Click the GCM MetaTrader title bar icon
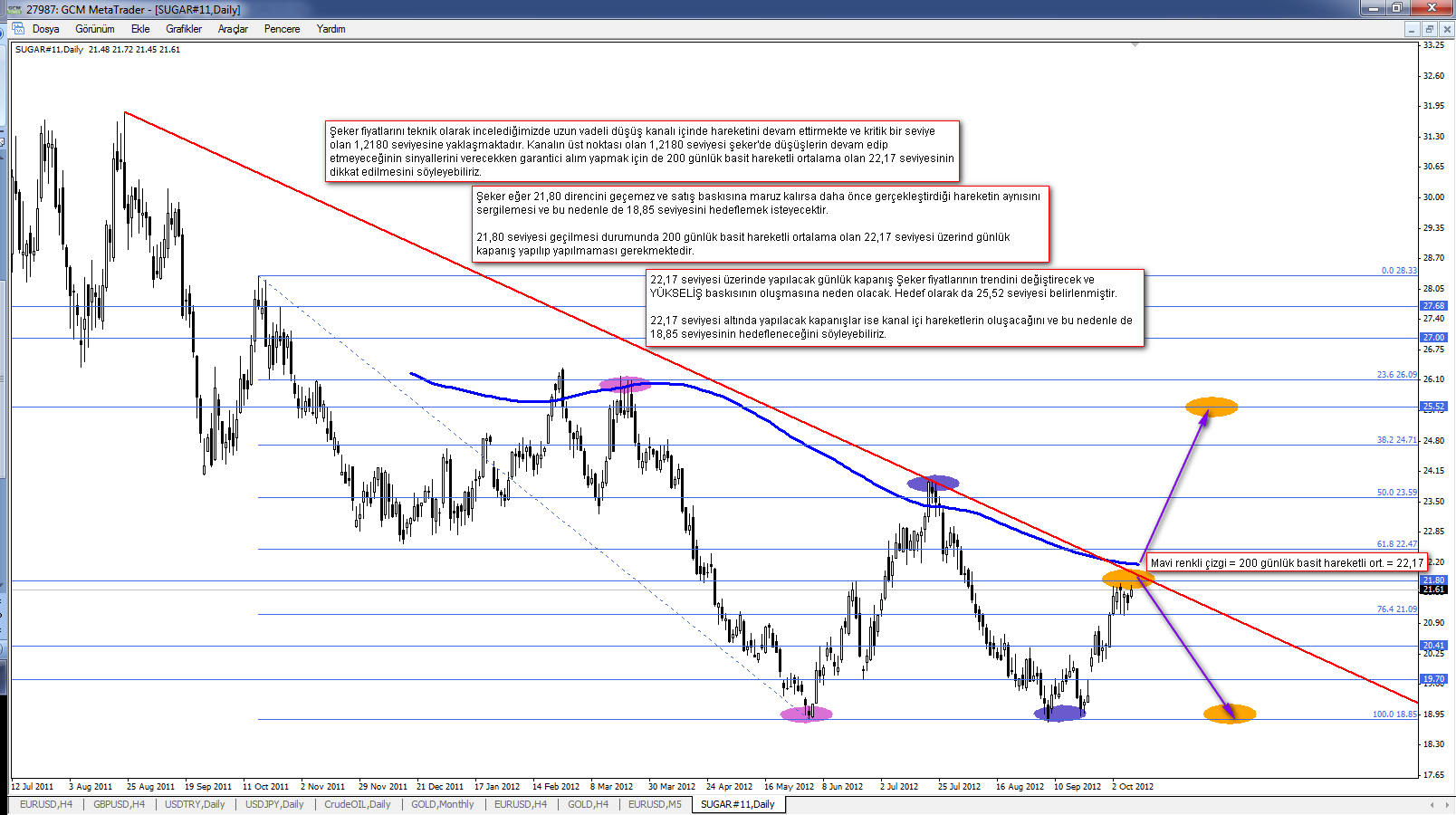1456x815 pixels. 14,9
